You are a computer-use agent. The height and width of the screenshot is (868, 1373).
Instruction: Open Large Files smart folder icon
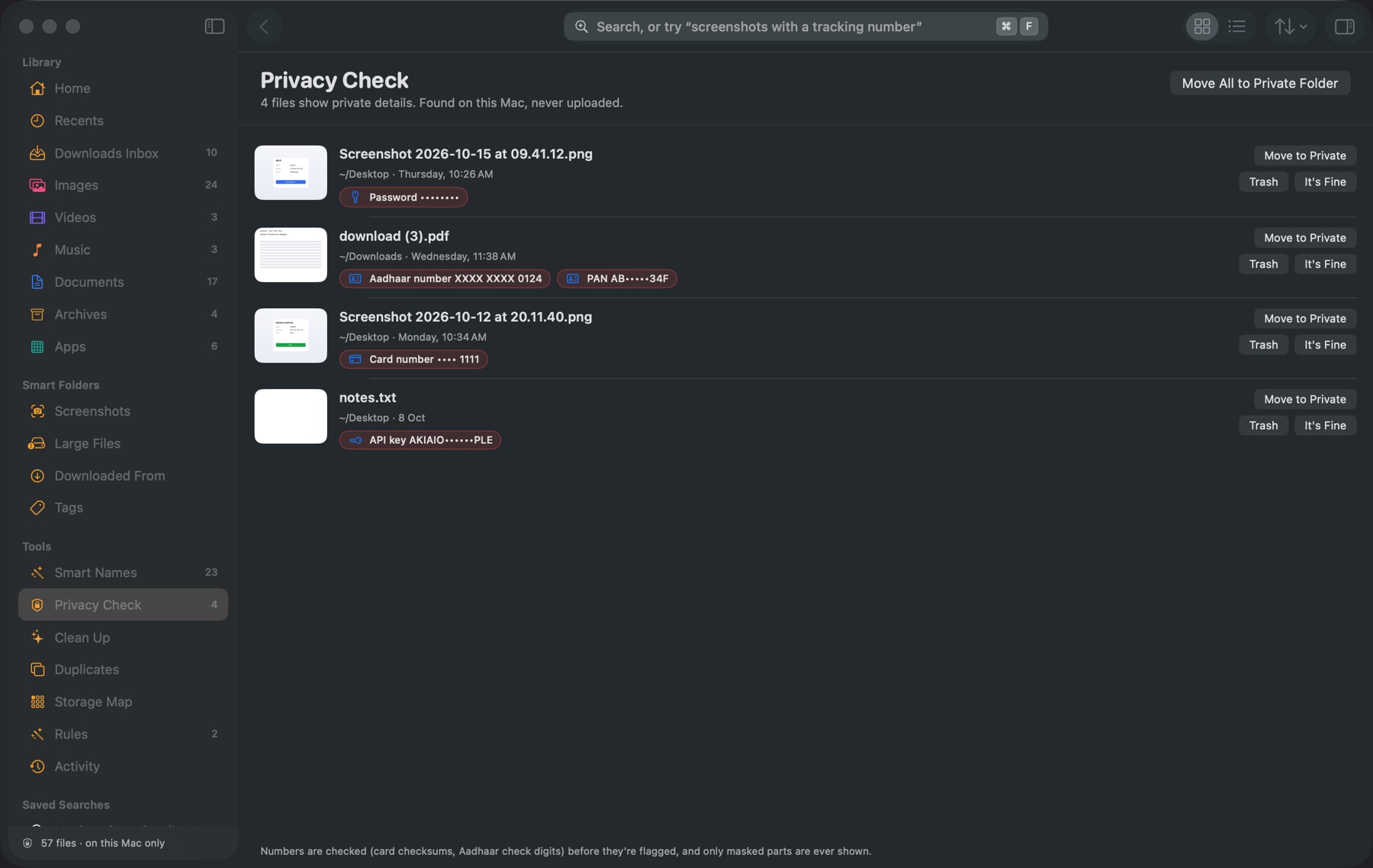coord(37,443)
